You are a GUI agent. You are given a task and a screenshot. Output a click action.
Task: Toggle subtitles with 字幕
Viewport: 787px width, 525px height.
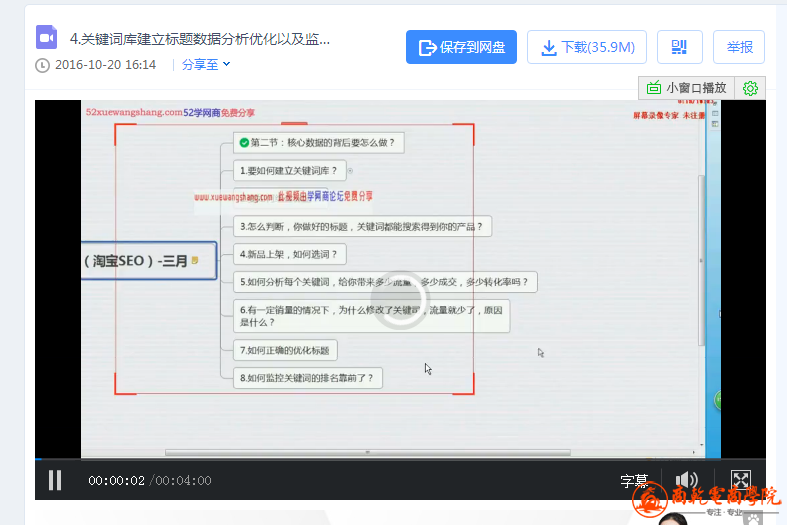pyautogui.click(x=634, y=481)
